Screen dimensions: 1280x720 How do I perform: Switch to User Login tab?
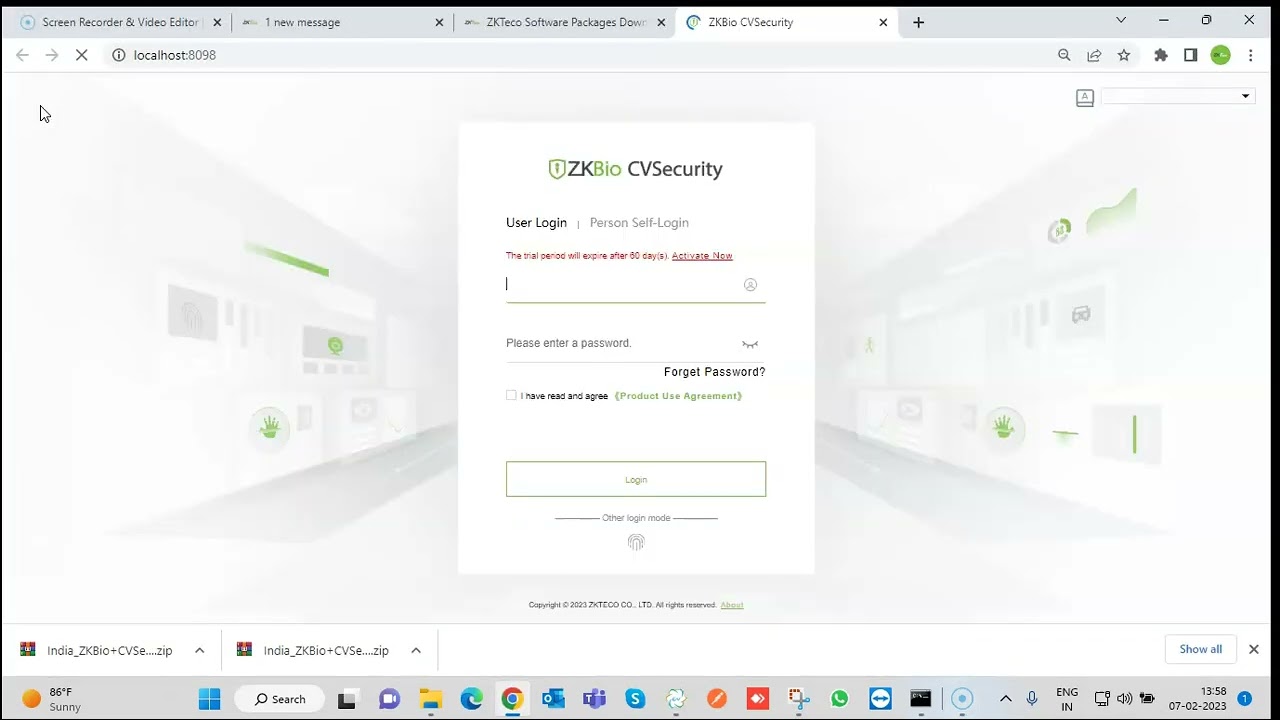[536, 223]
